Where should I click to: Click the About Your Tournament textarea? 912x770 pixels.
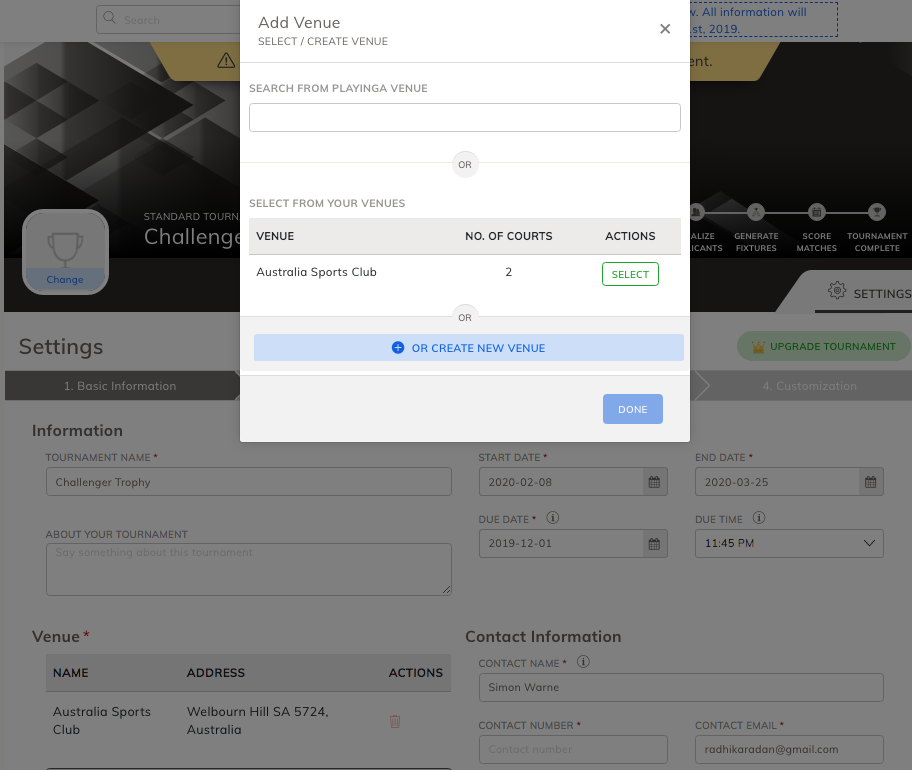pyautogui.click(x=249, y=569)
